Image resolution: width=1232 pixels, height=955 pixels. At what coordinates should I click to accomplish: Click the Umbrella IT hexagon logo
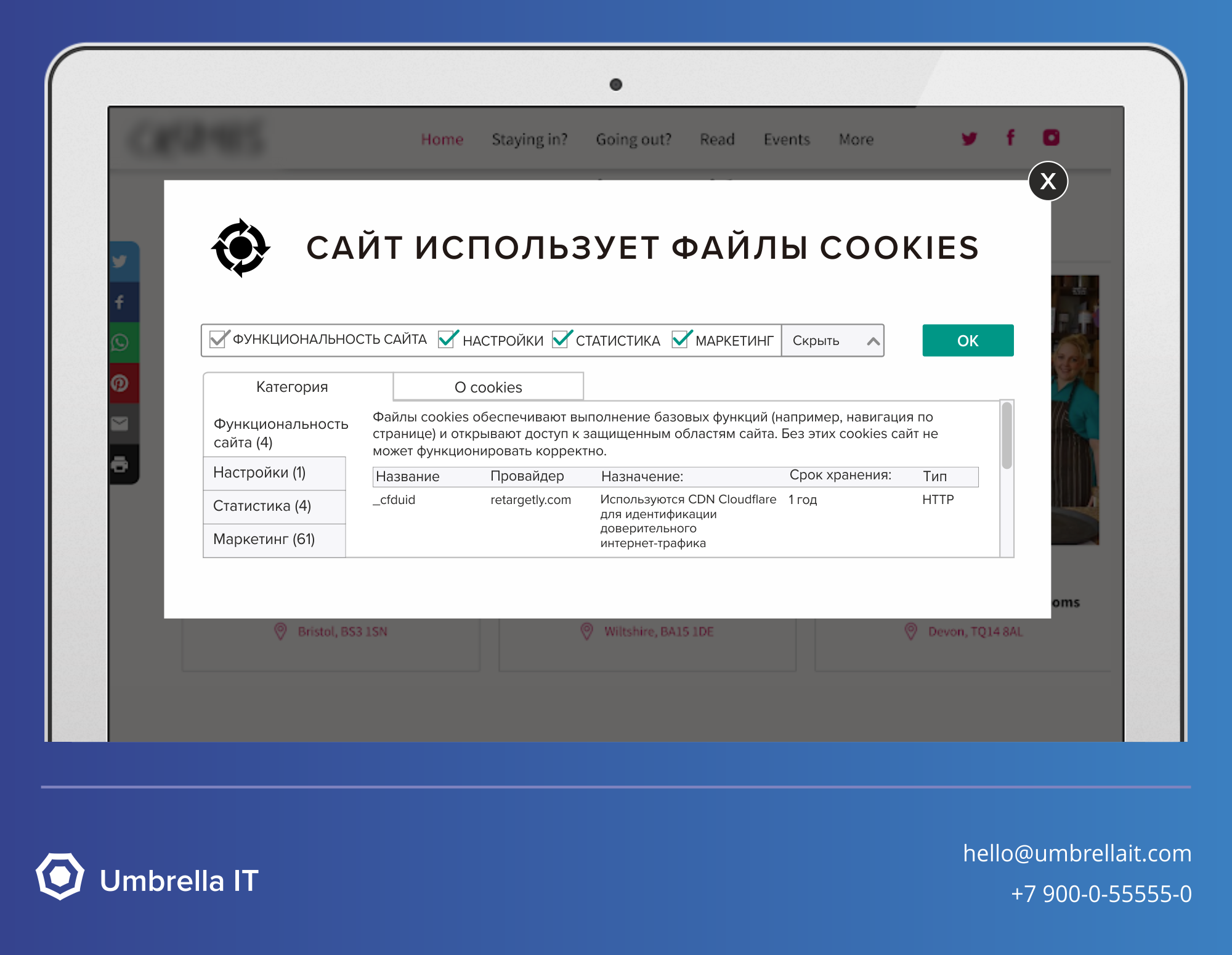pos(60,877)
